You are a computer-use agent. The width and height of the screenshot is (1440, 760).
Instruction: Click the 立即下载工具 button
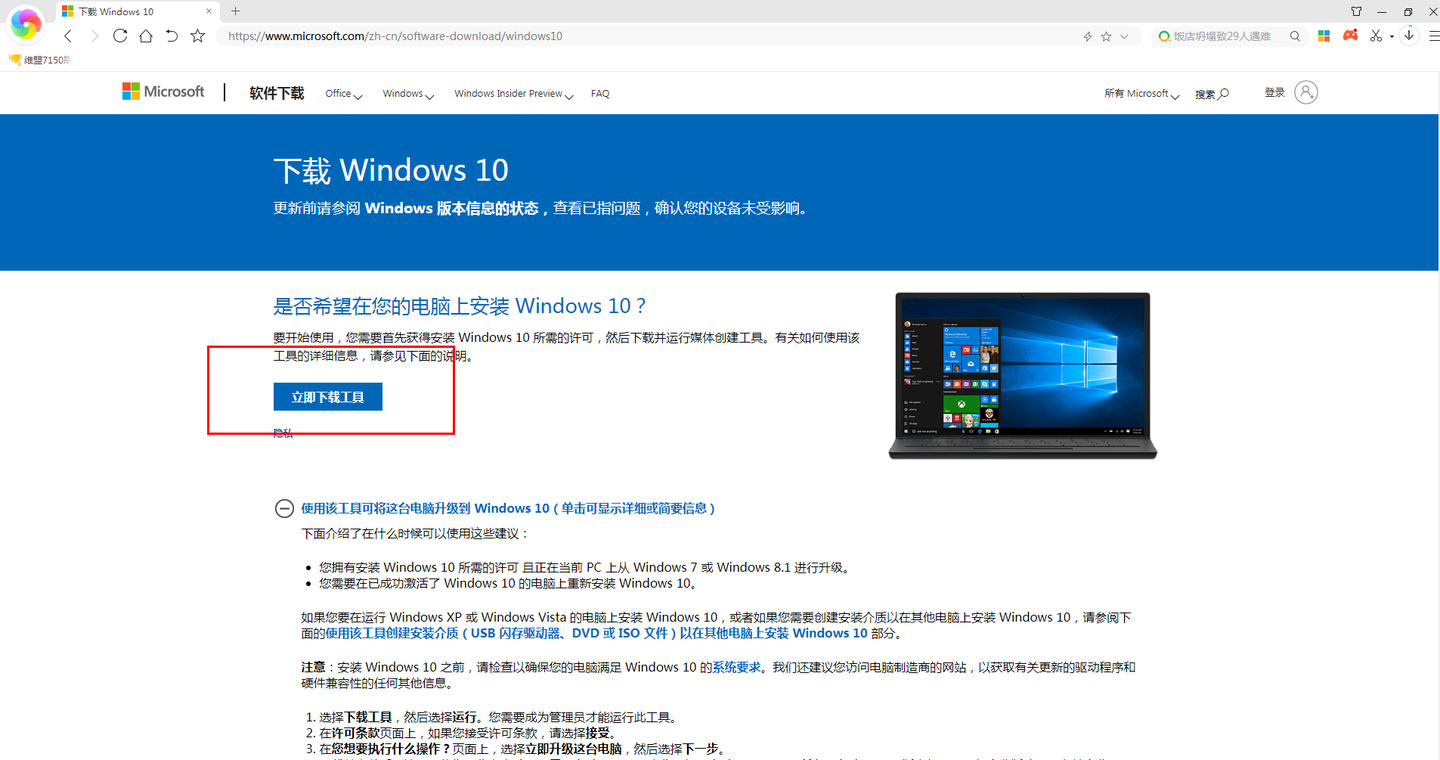328,397
